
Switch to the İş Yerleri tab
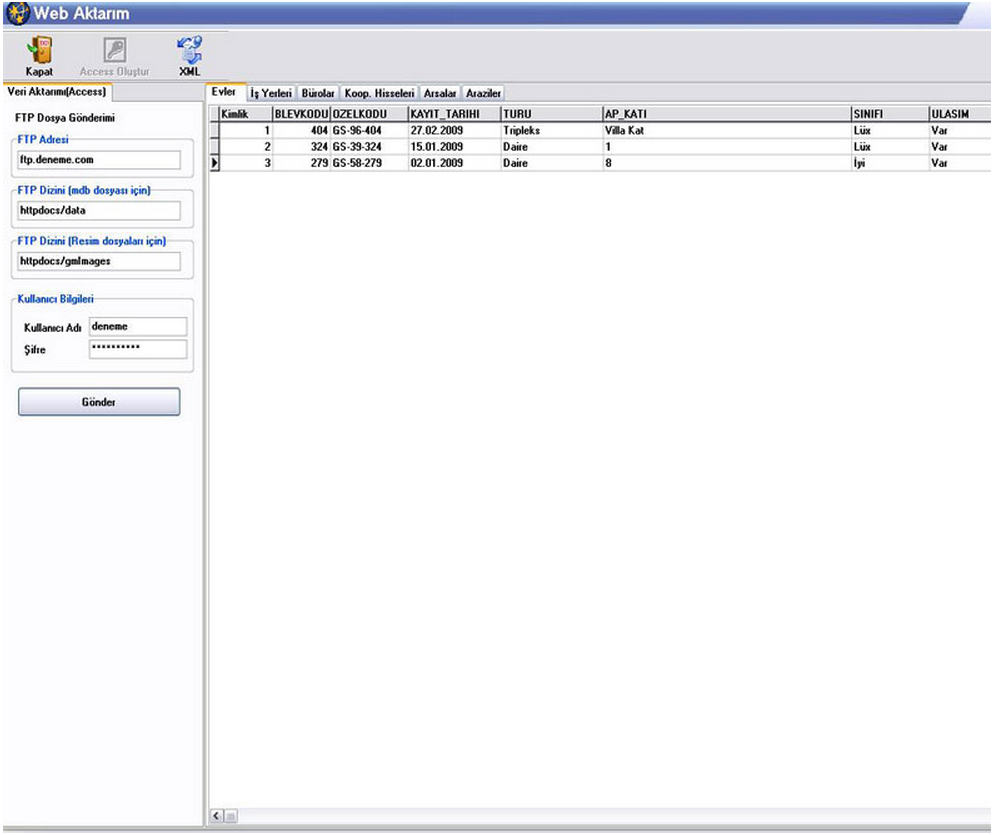tap(271, 93)
